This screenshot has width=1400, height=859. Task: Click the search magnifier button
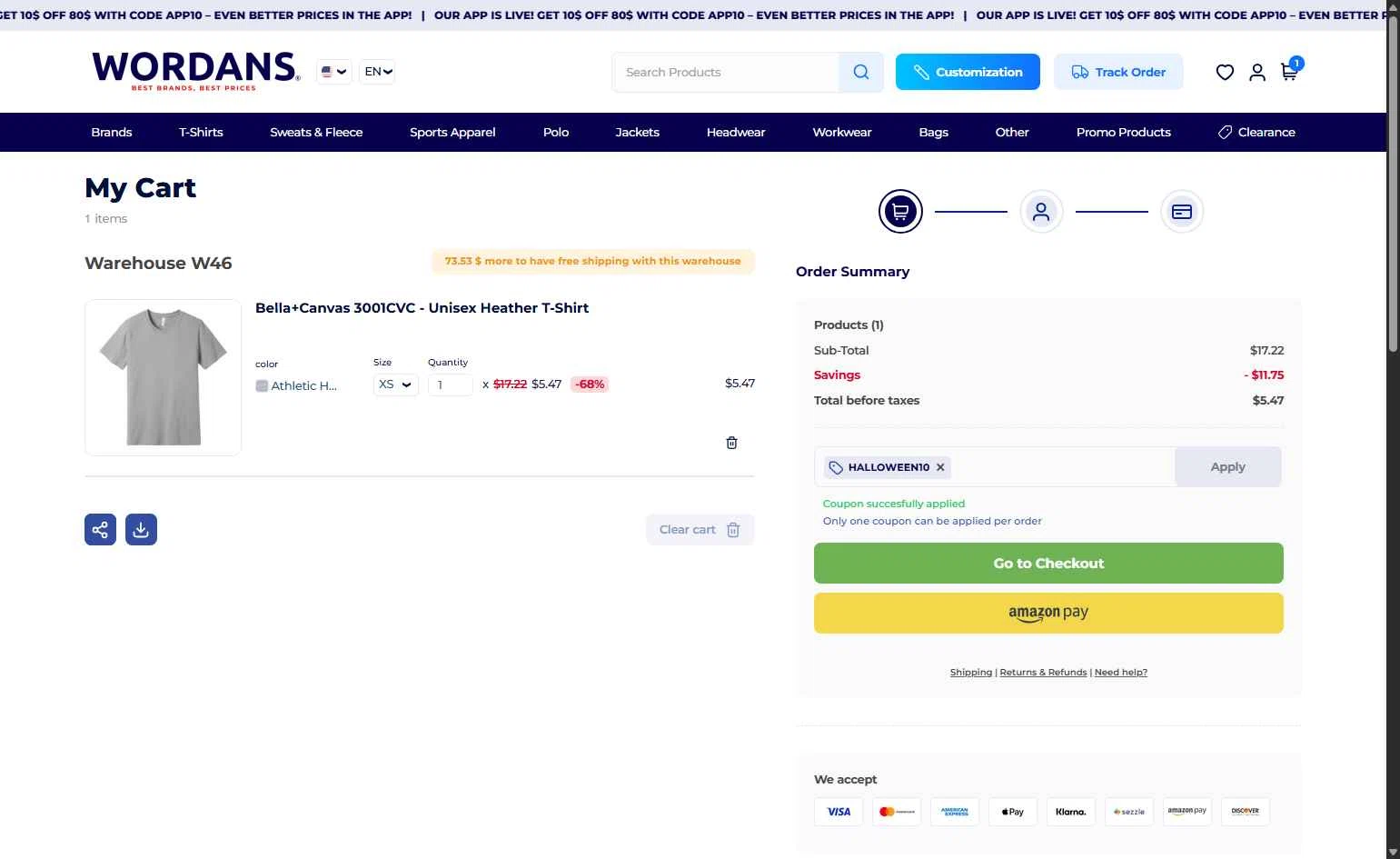coord(861,72)
